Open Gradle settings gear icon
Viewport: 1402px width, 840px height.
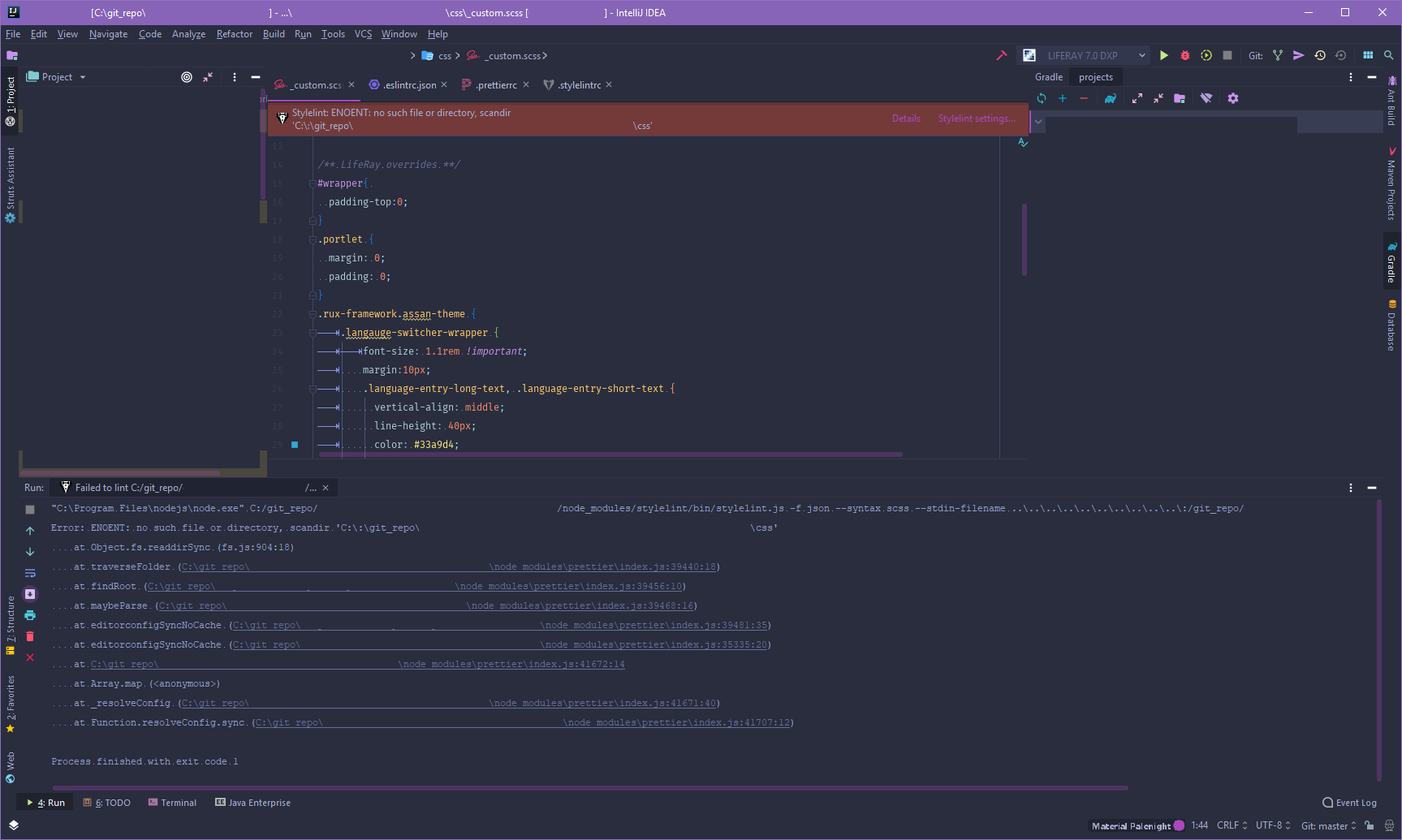[1233, 98]
